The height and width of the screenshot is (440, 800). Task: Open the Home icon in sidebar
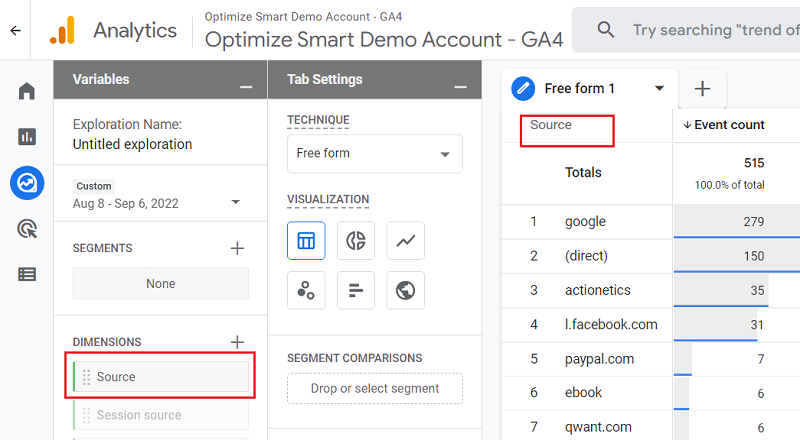27,91
